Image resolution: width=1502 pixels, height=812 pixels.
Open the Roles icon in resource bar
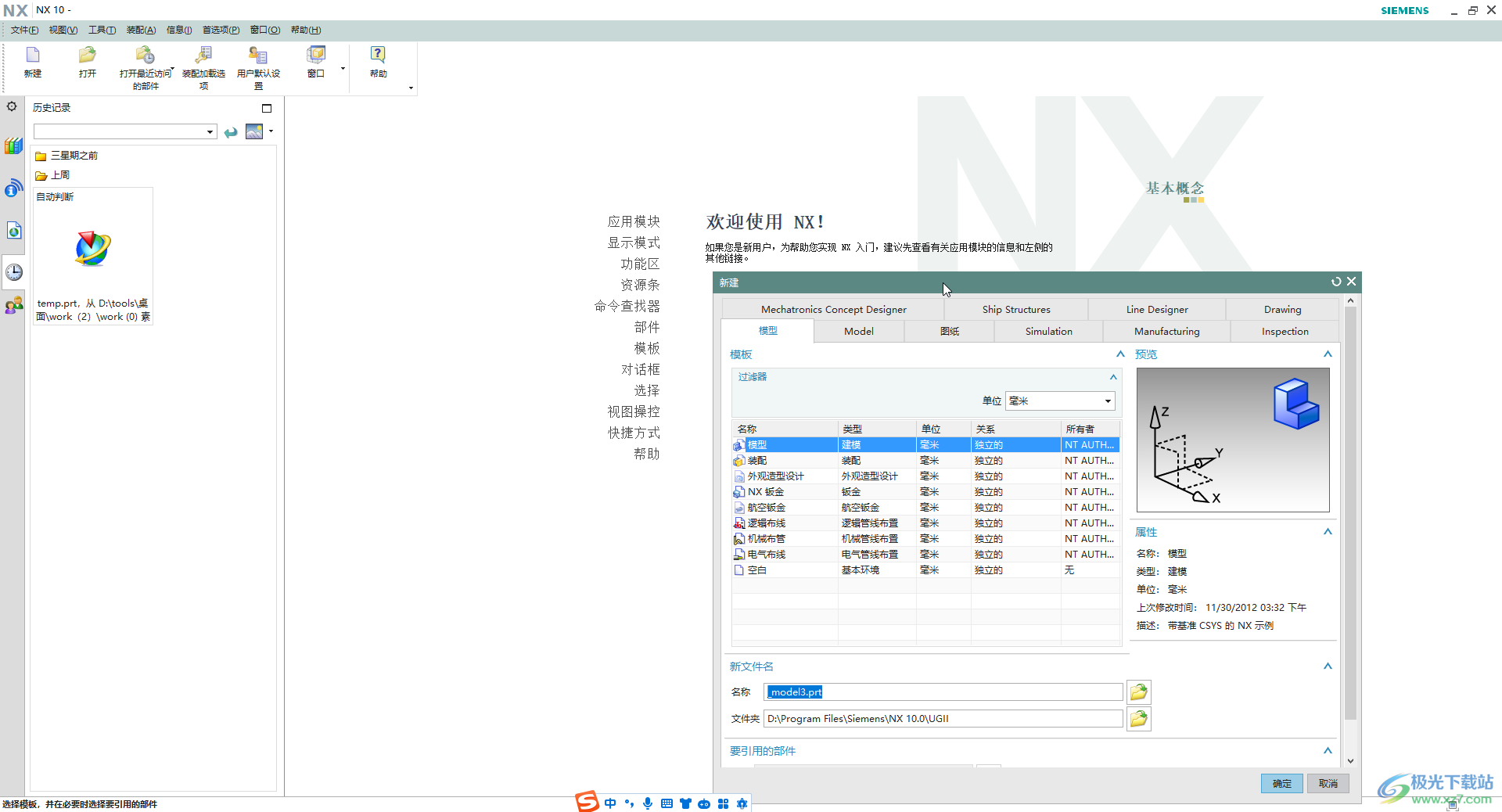coord(14,306)
